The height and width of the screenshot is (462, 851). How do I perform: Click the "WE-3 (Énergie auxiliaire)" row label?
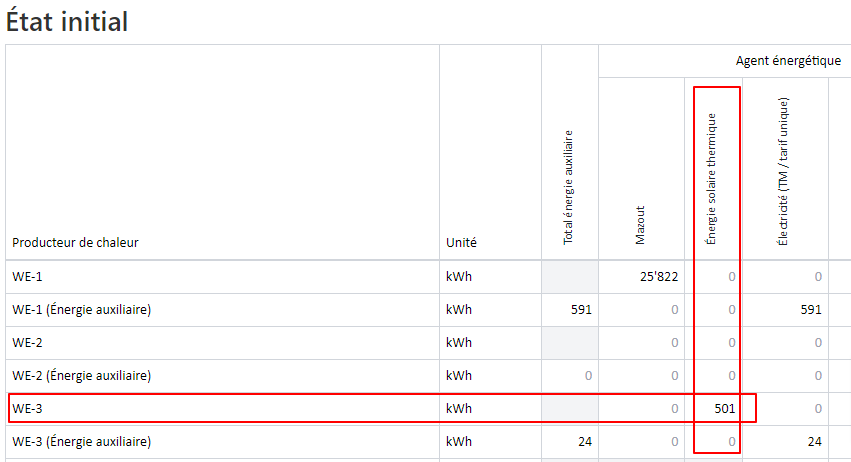[81, 442]
